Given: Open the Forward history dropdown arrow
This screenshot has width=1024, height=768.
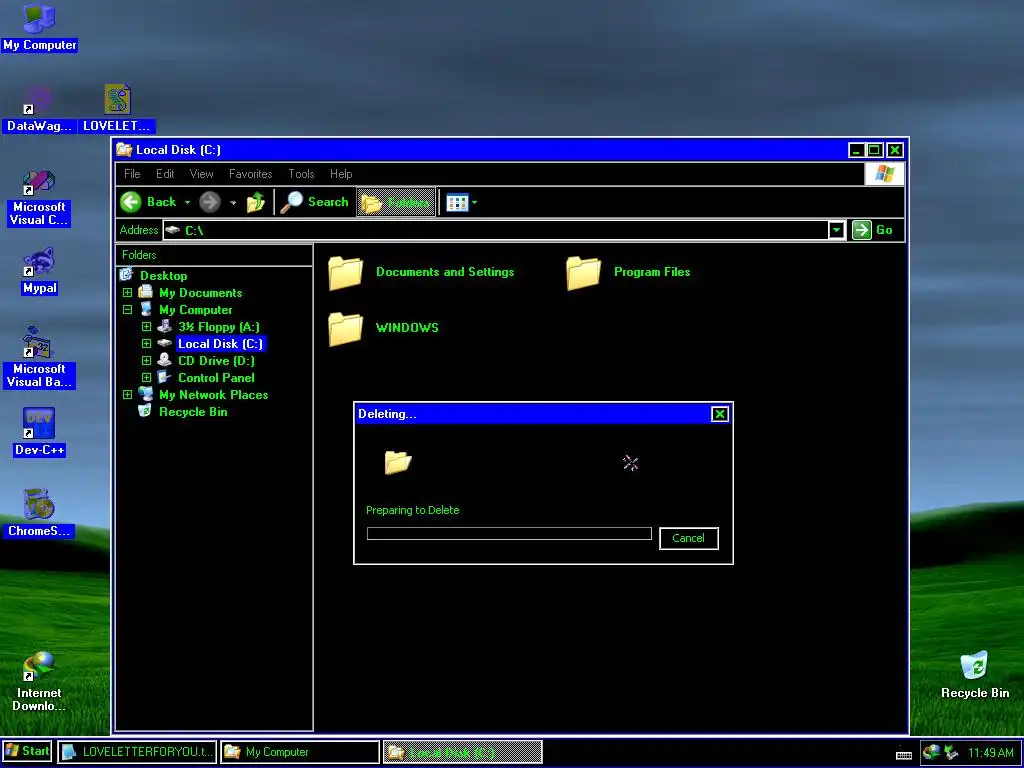Looking at the screenshot, I should point(233,202).
